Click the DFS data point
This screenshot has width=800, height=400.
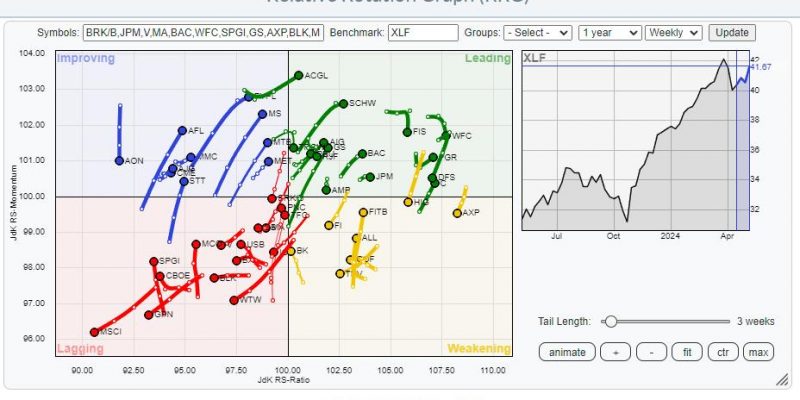tap(432, 178)
